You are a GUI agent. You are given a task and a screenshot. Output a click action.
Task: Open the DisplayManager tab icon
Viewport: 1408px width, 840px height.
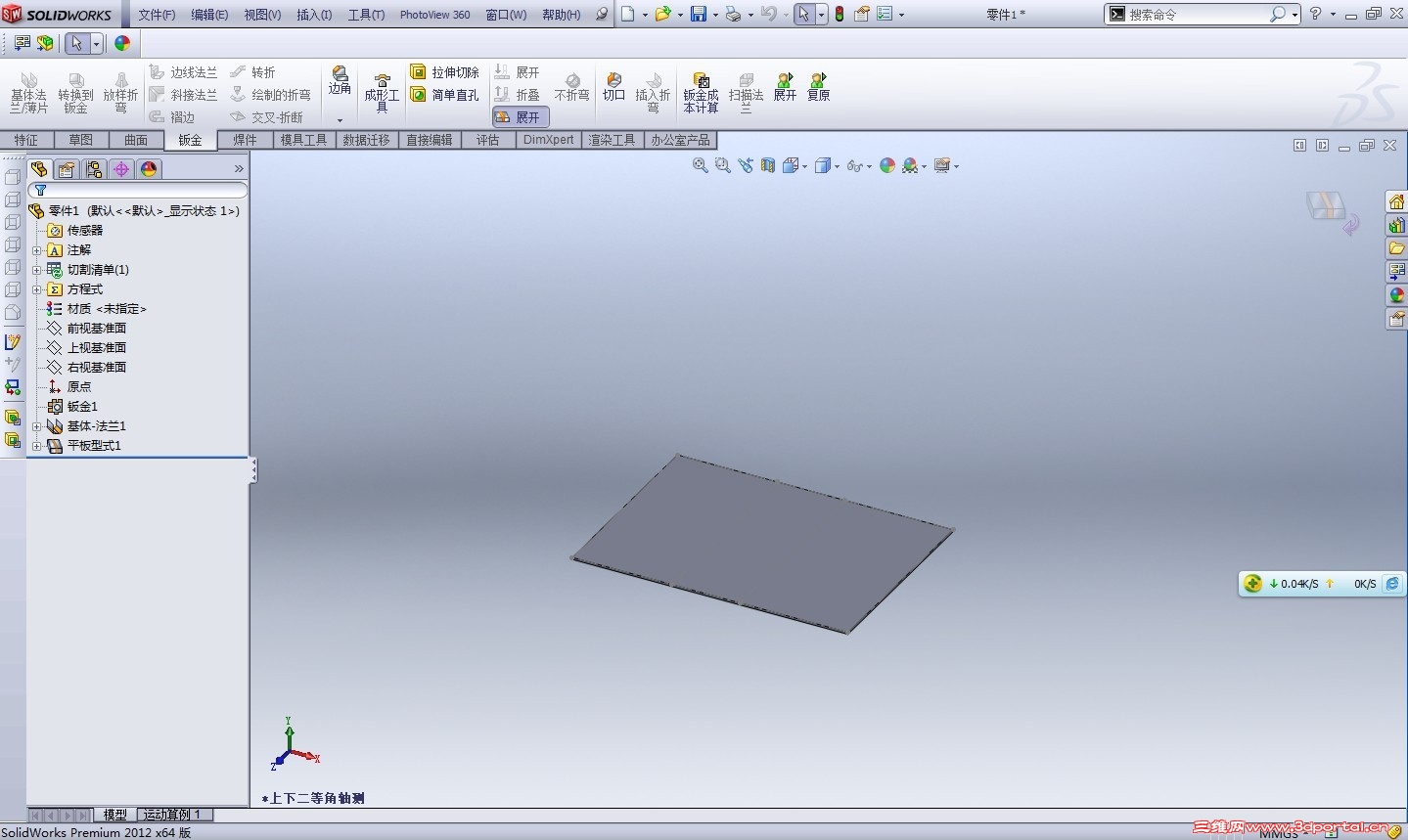(149, 169)
